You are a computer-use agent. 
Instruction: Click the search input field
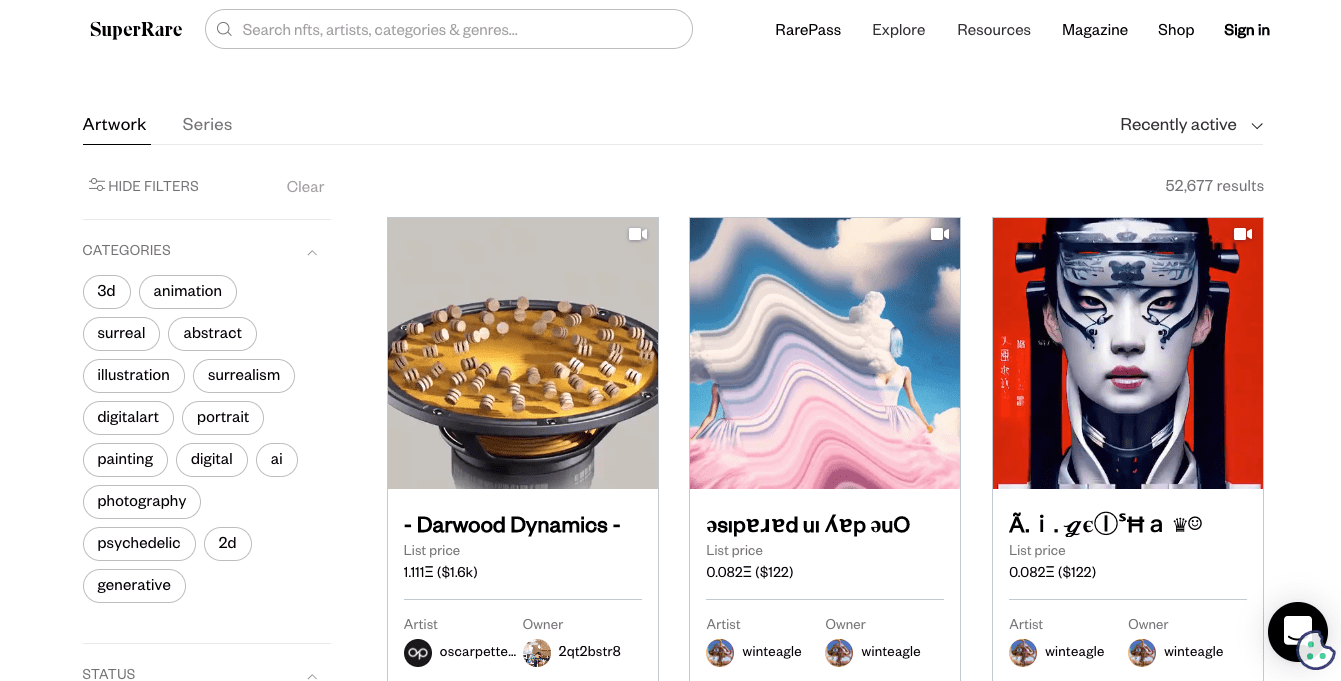click(x=448, y=29)
